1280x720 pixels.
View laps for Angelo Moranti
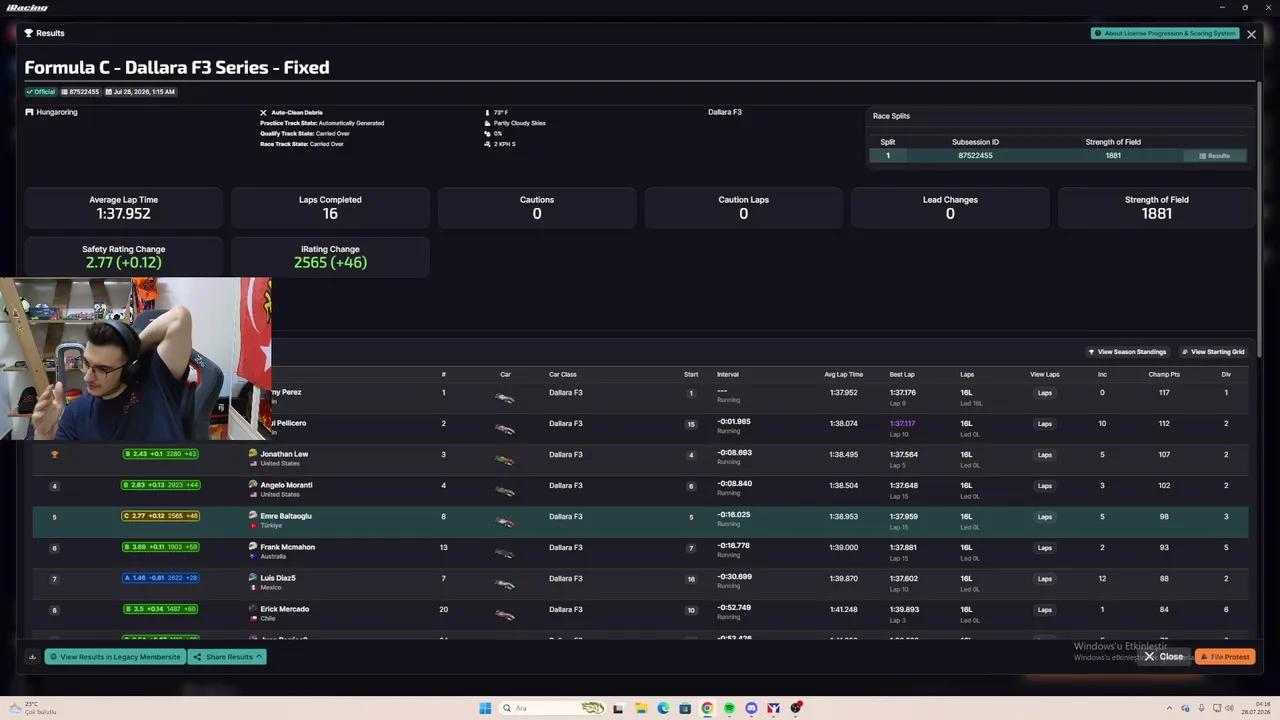(1045, 486)
